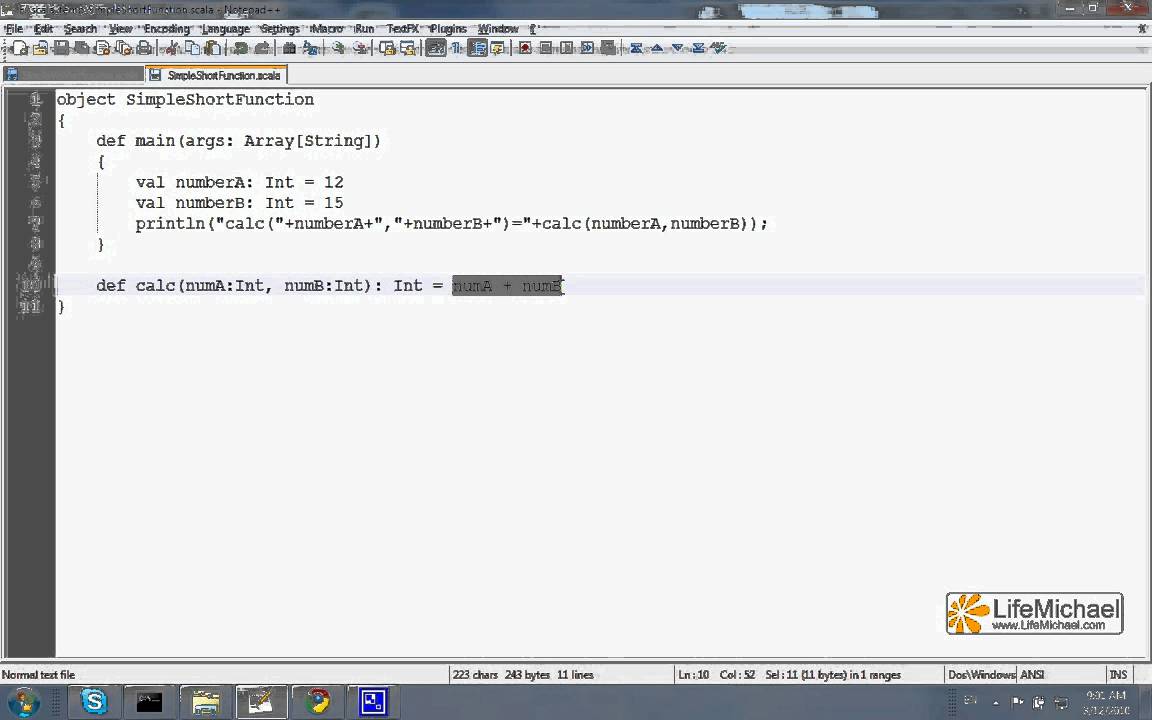This screenshot has width=1152, height=720.
Task: Click 'val numberA: Int = 12' line
Action: click(240, 182)
